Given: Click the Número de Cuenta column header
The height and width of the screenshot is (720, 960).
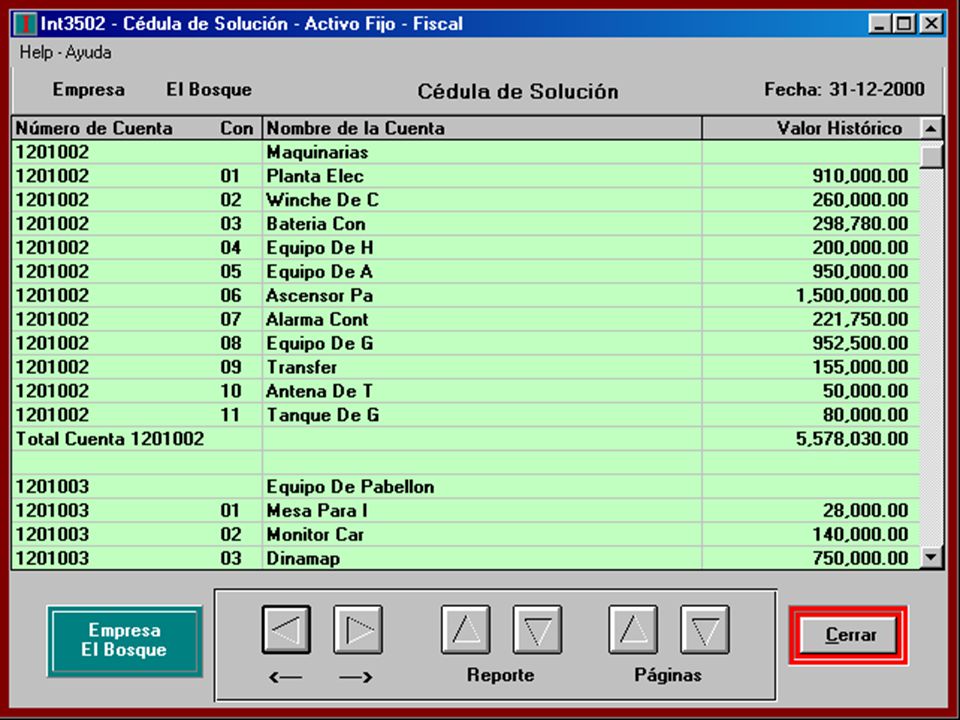Looking at the screenshot, I should point(94,128).
